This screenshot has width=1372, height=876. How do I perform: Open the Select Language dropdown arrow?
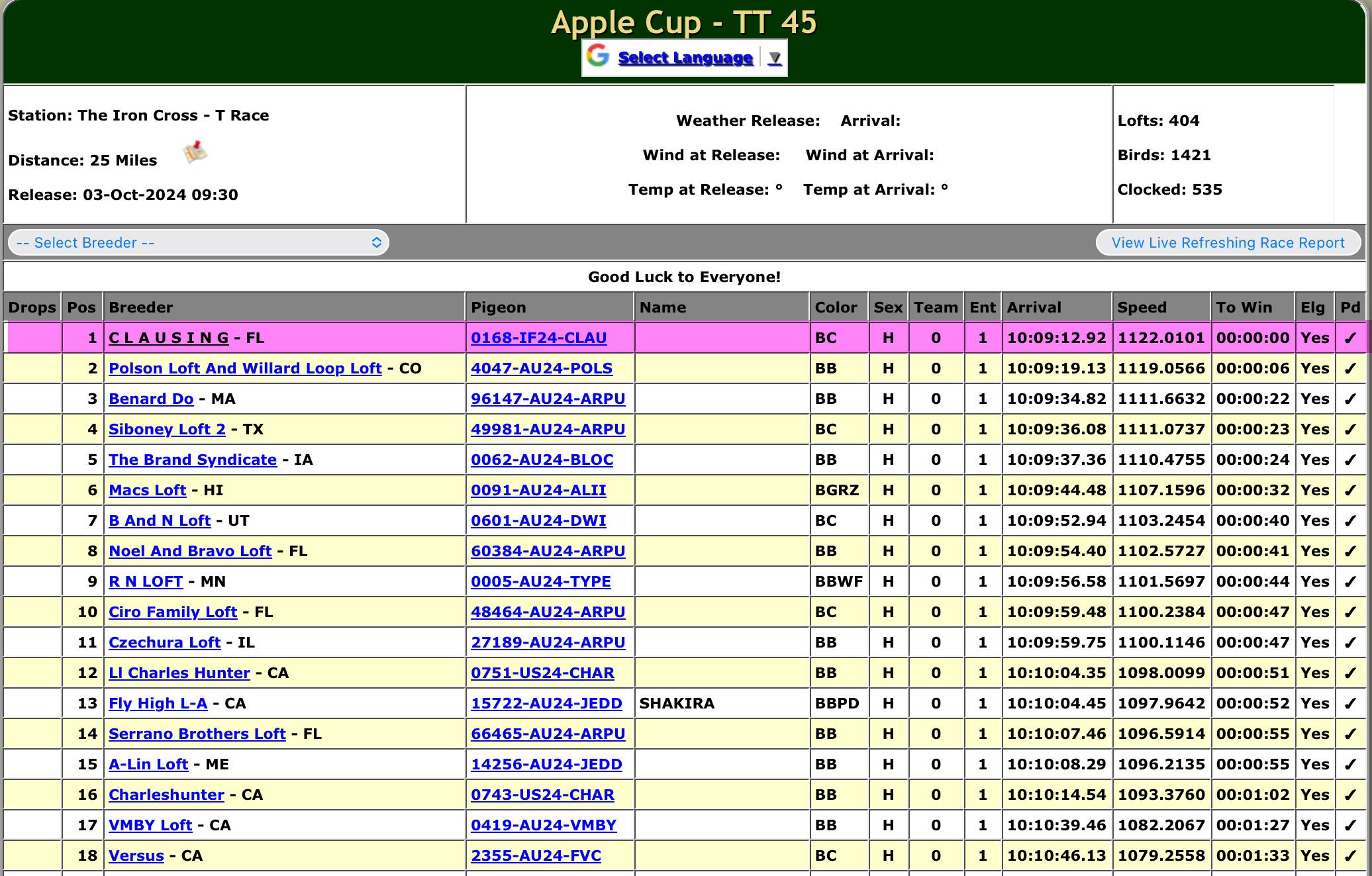775,58
